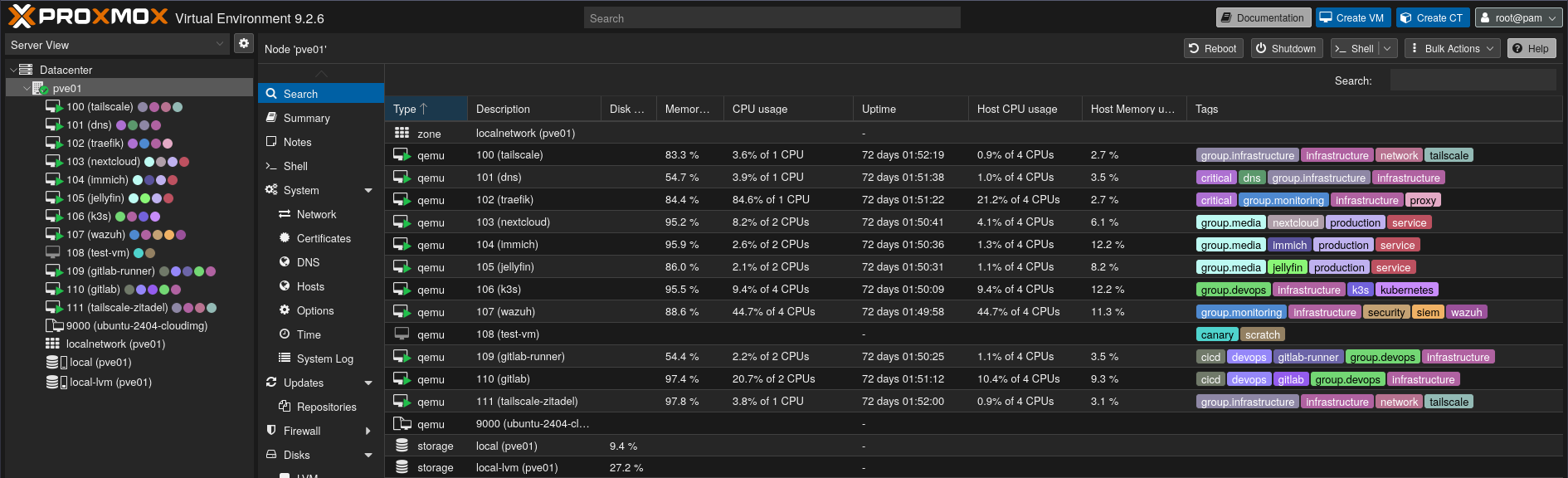The image size is (1568, 478).
Task: Click the 'kubernetes' tag on k3s row
Action: tap(1406, 290)
